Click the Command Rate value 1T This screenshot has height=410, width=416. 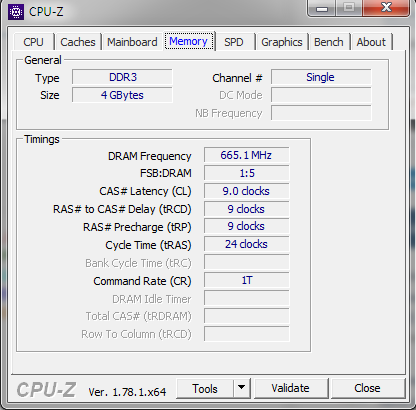(246, 280)
